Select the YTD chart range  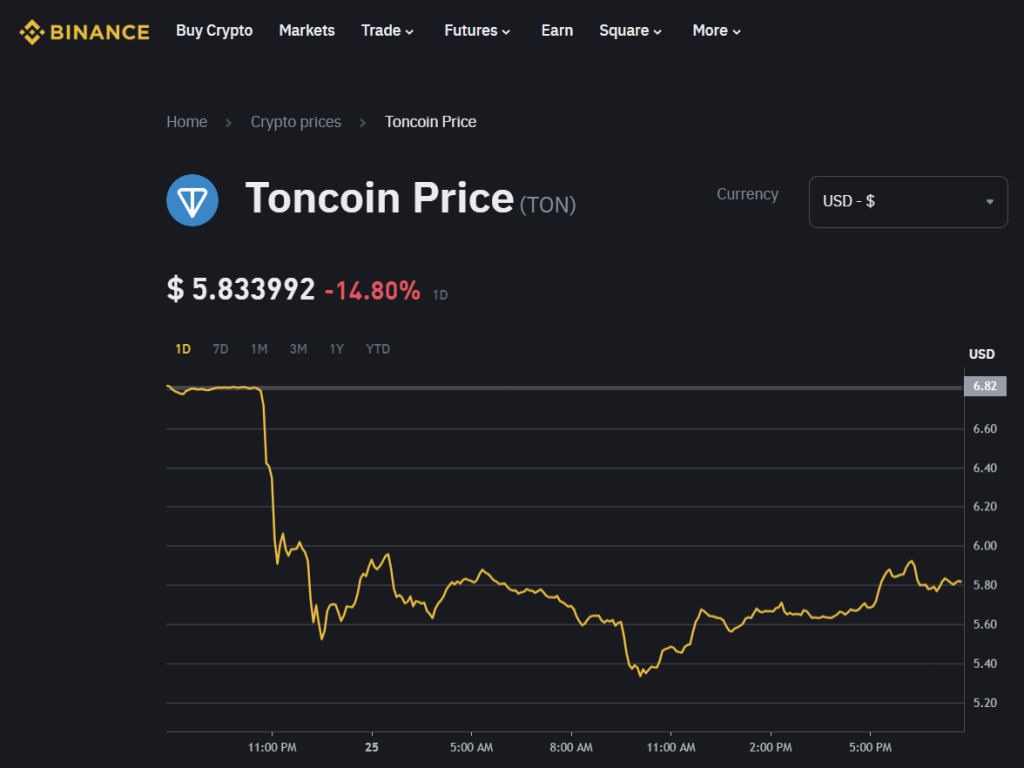[378, 349]
